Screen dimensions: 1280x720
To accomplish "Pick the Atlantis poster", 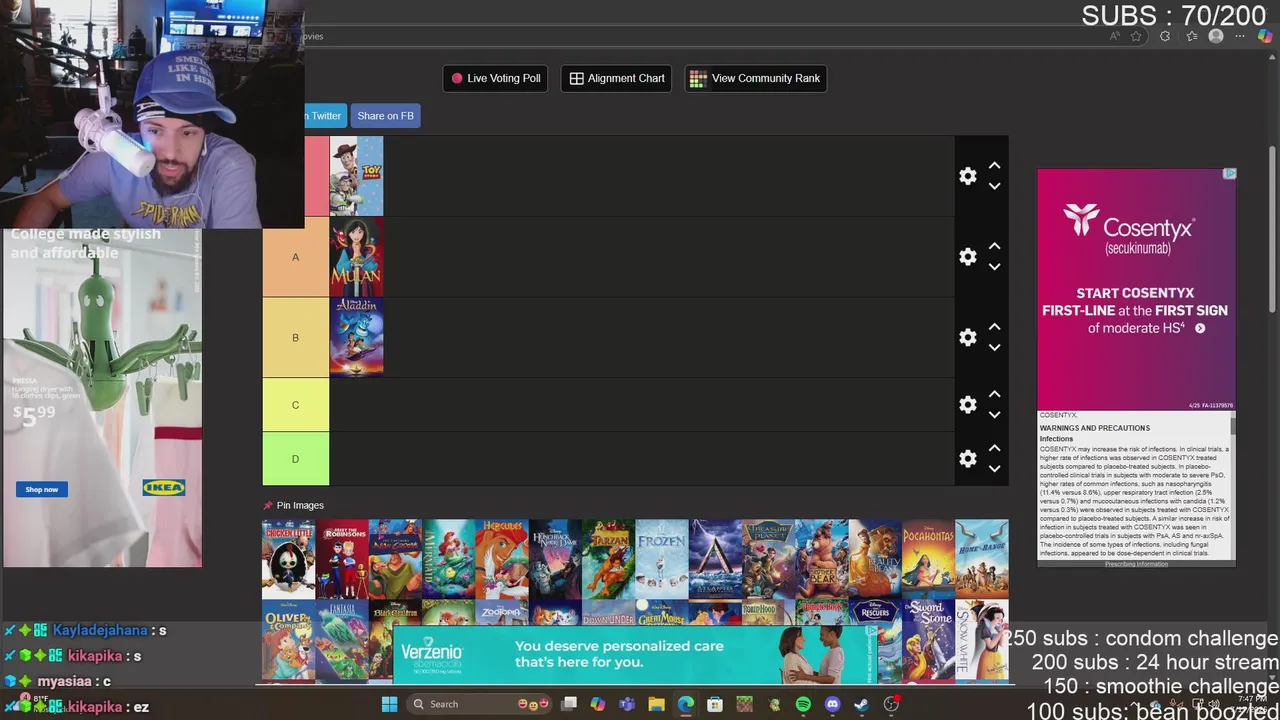I will pyautogui.click(x=715, y=559).
